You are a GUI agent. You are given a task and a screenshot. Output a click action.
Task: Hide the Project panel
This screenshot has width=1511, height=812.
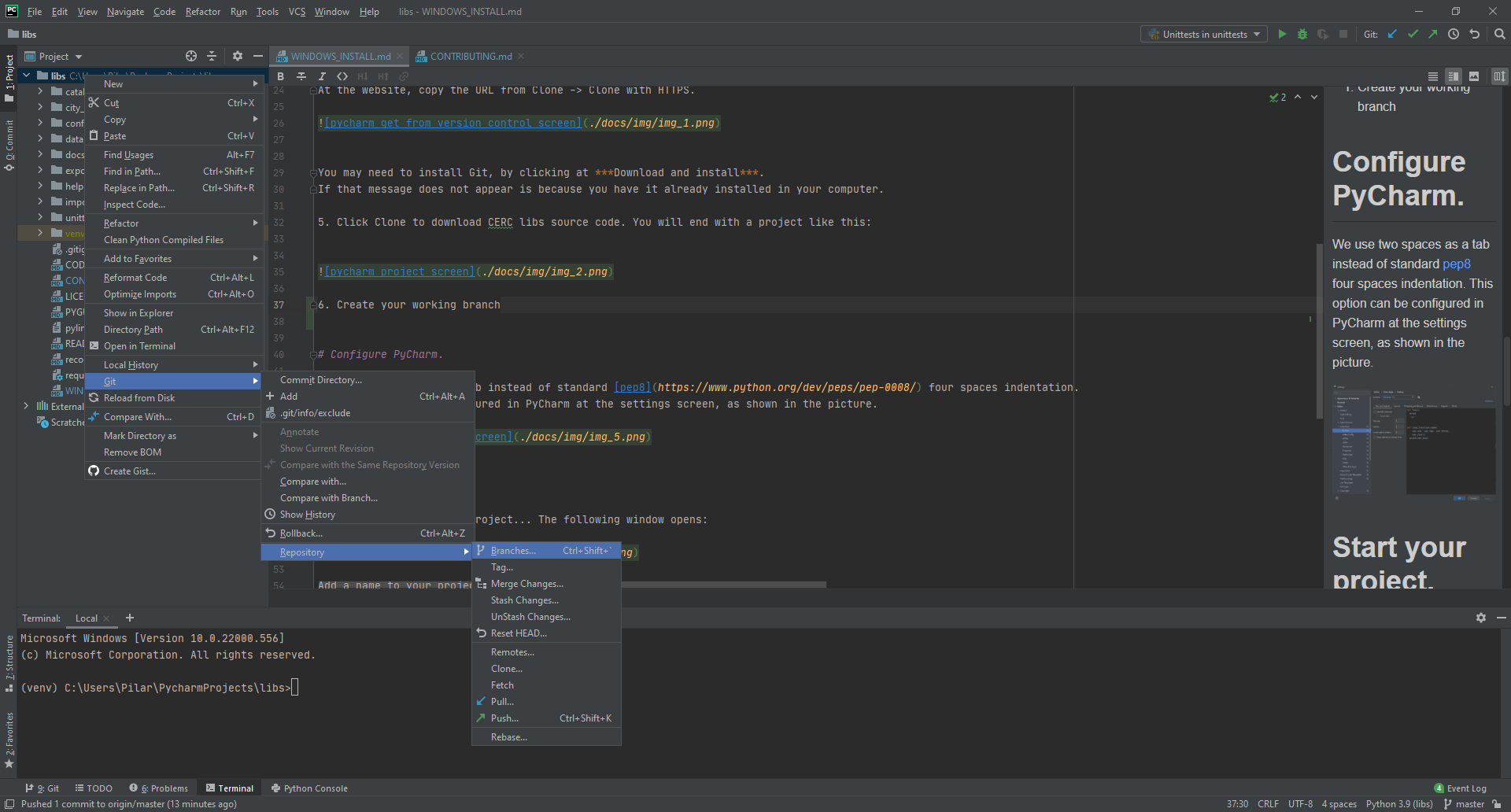tap(257, 56)
